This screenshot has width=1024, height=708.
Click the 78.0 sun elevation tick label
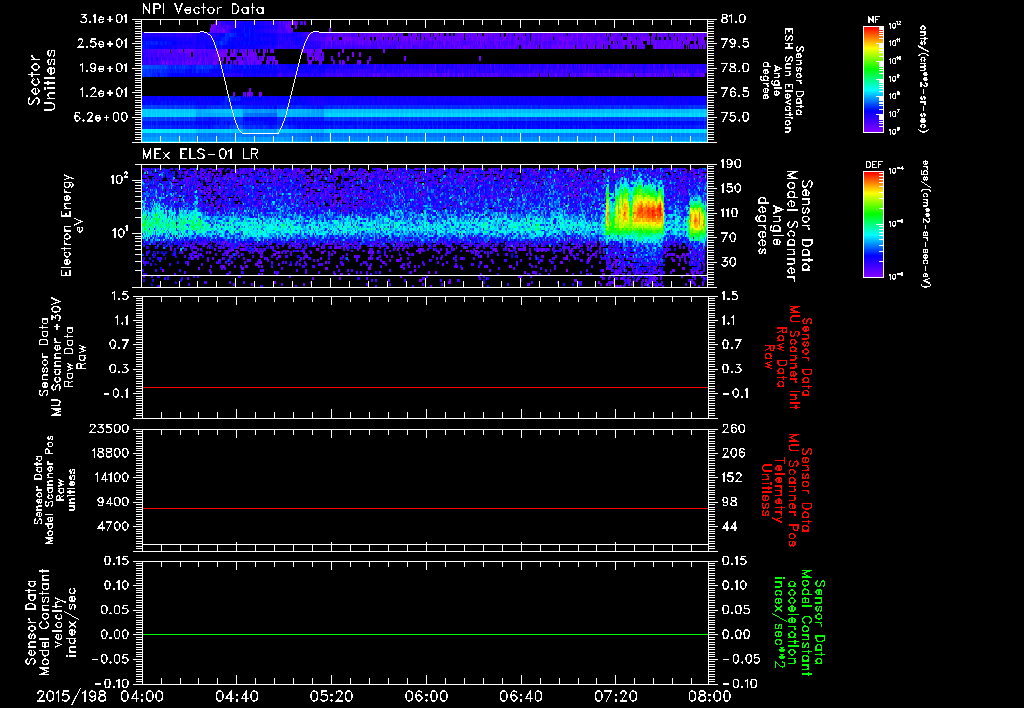(735, 68)
